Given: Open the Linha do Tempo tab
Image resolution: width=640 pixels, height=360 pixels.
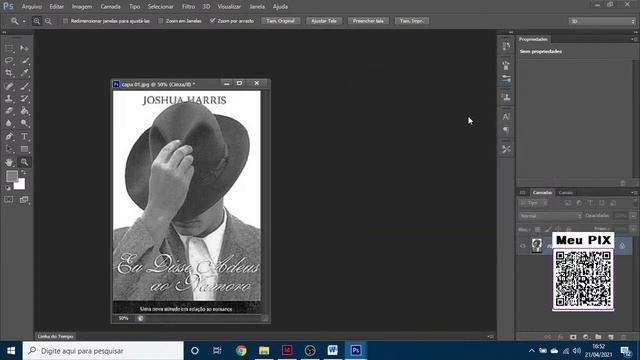Looking at the screenshot, I should click(x=56, y=336).
